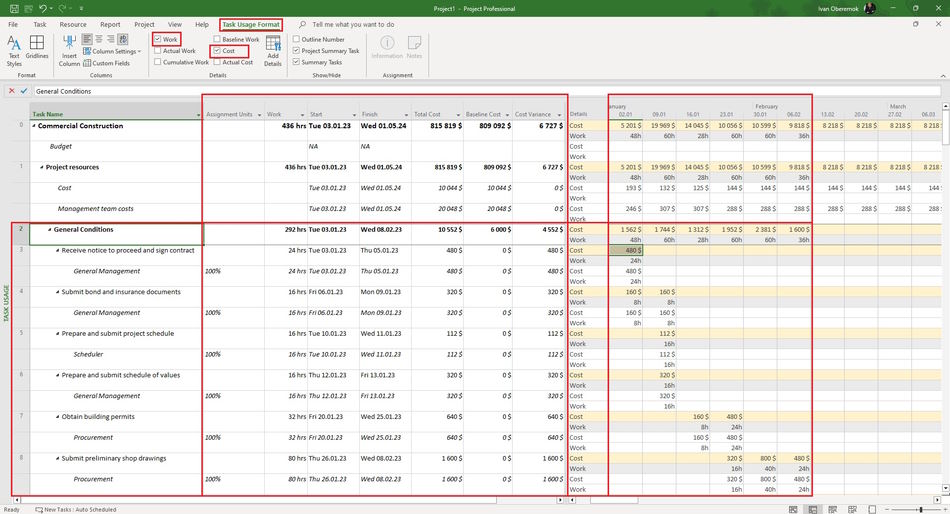950x514 pixels.
Task: Click the zoom slider handle in status bar
Action: click(x=921, y=510)
